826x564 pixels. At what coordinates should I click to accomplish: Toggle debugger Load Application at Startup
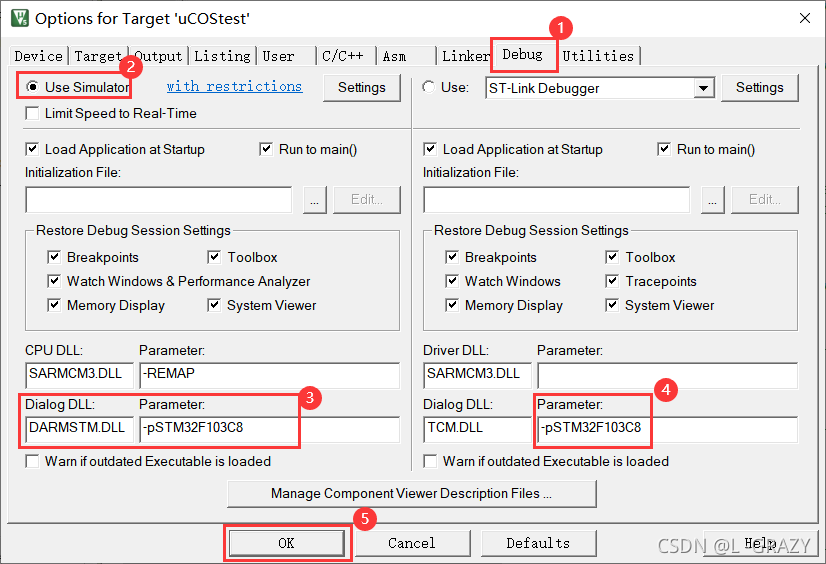[x=430, y=149]
